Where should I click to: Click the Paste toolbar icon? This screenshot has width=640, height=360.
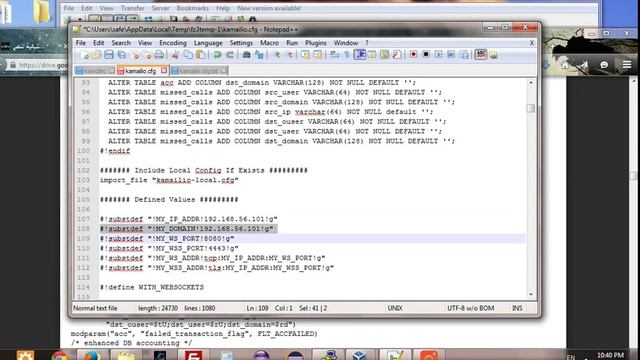(x=200, y=55)
